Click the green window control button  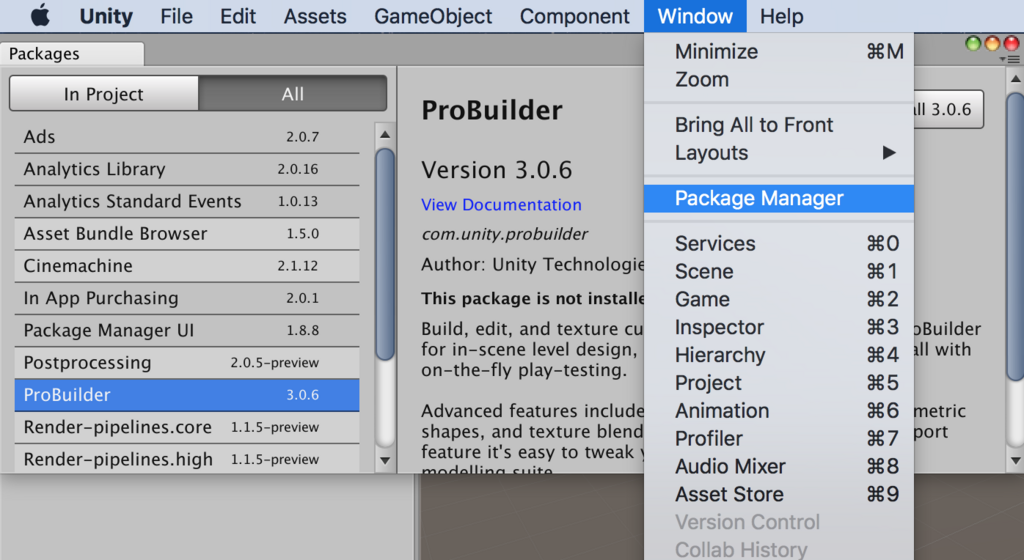pyautogui.click(x=973, y=44)
